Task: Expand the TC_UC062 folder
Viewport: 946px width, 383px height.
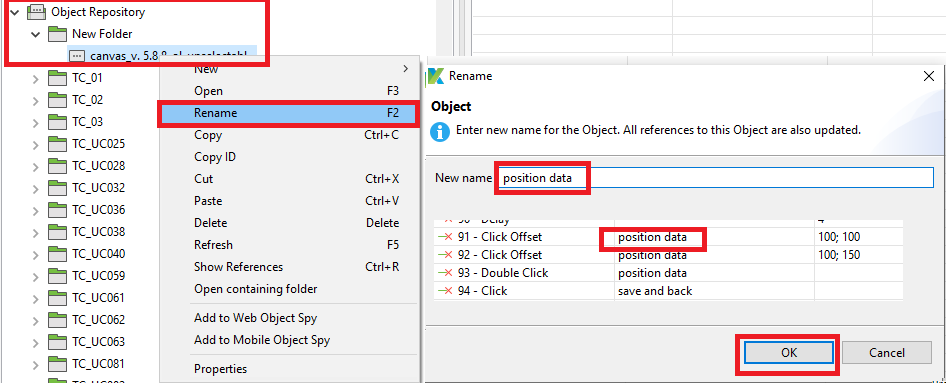Action: click(36, 320)
